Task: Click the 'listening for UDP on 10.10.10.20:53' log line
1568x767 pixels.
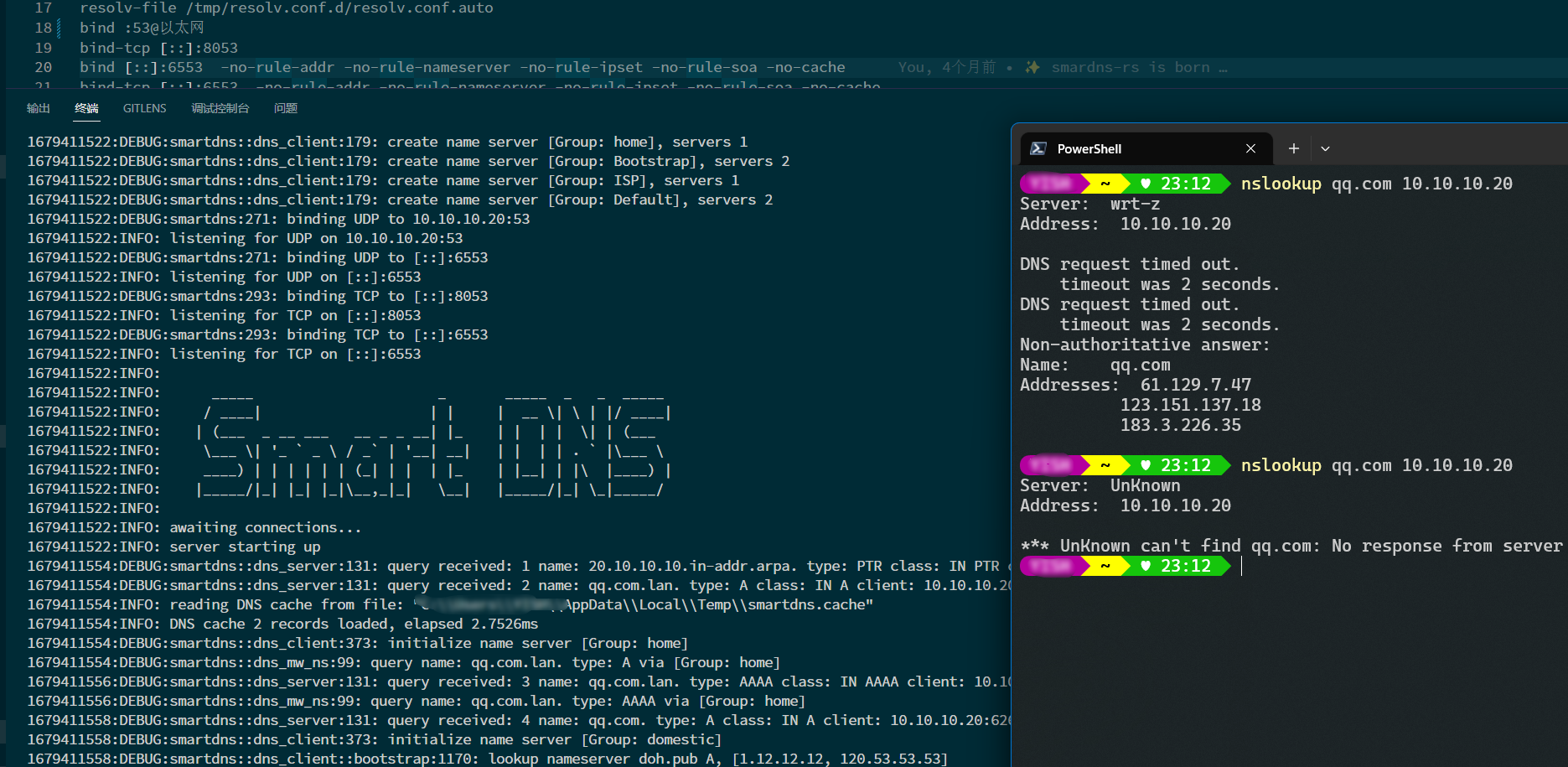Action: click(245, 238)
